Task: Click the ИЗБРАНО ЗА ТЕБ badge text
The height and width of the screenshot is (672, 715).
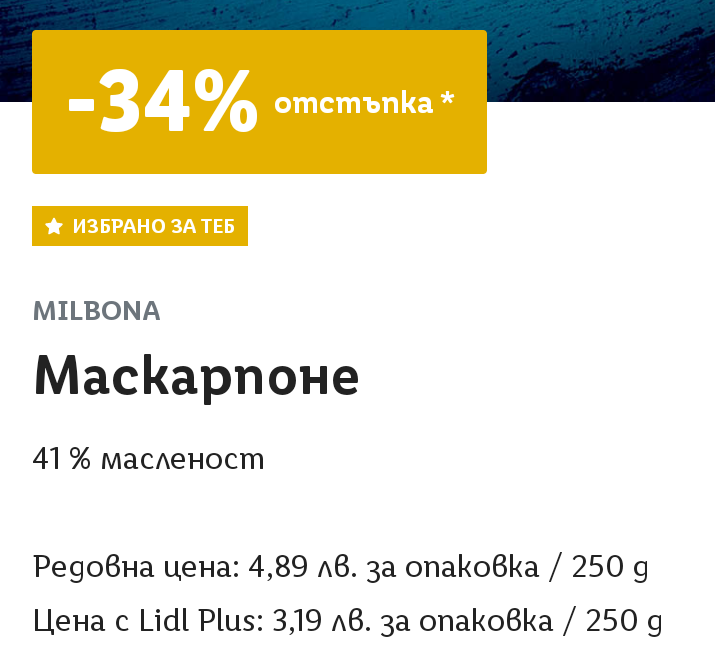Action: coord(153,227)
